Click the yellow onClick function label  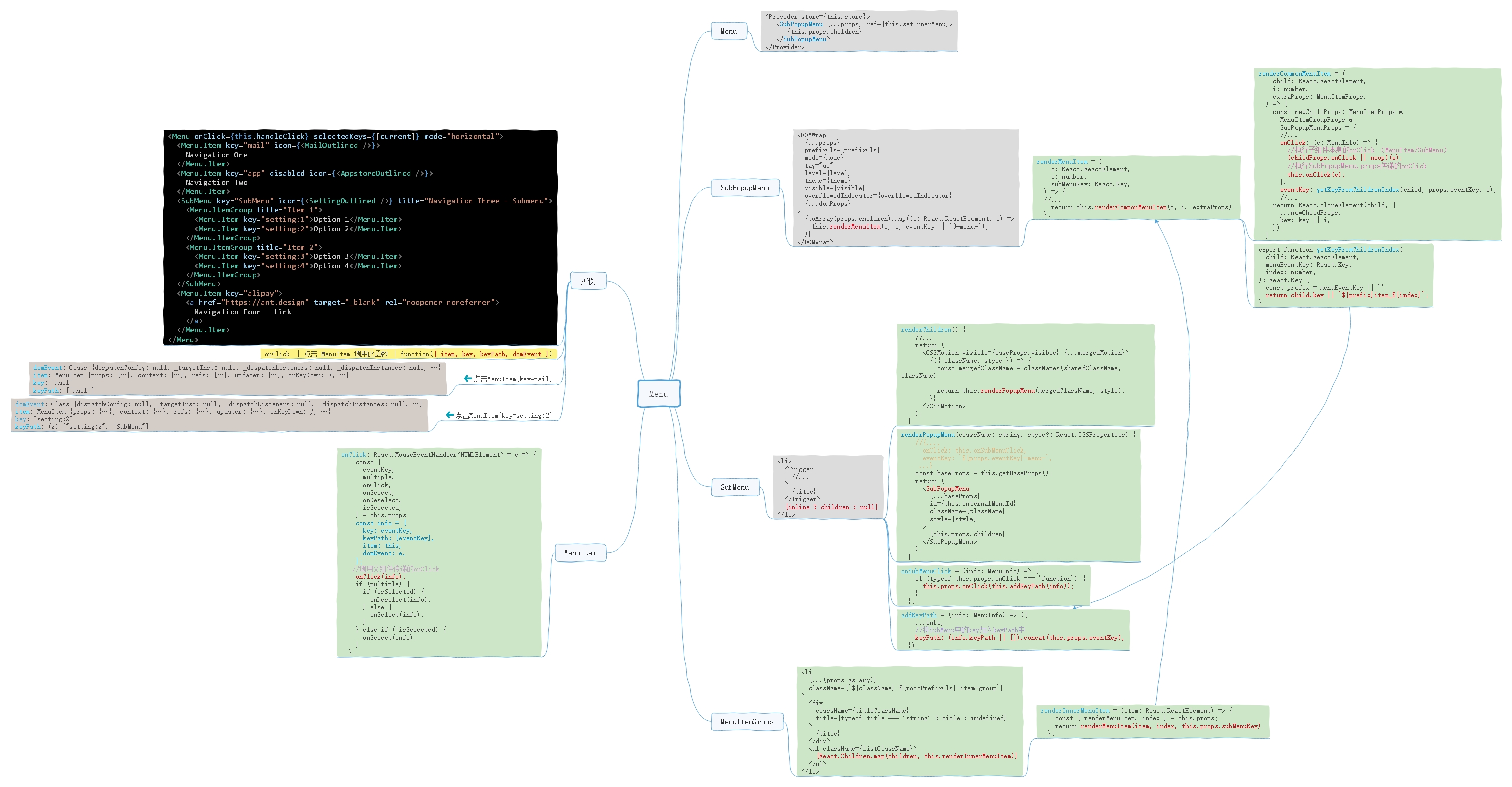click(408, 354)
